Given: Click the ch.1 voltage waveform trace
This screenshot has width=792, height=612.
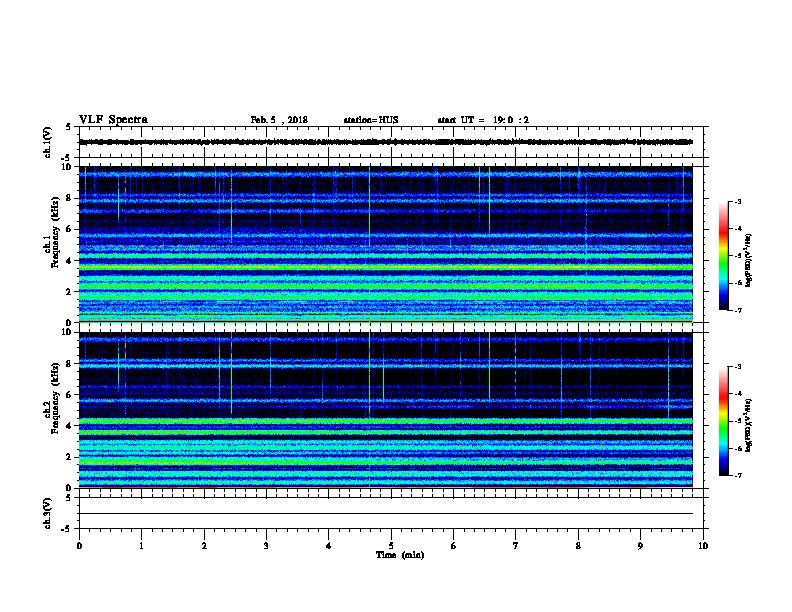Looking at the screenshot, I should click(x=386, y=142).
